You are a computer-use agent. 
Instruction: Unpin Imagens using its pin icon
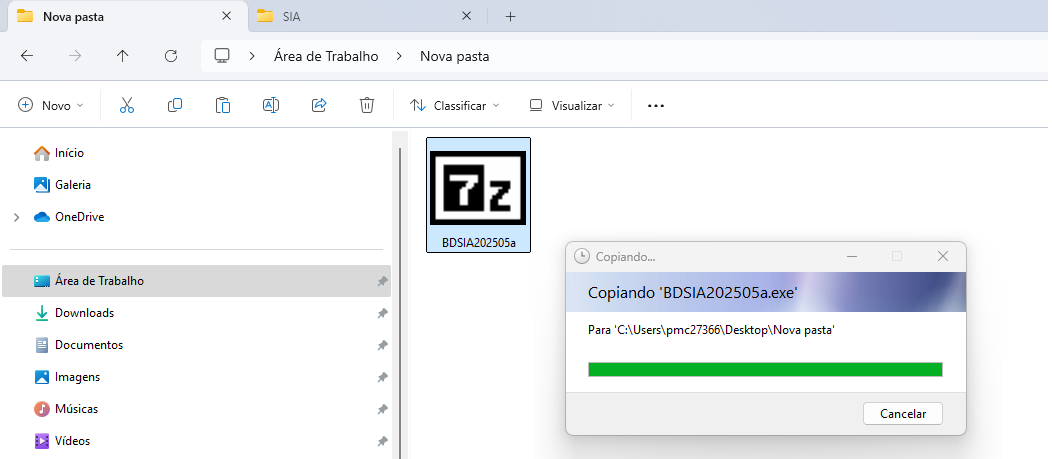(382, 378)
